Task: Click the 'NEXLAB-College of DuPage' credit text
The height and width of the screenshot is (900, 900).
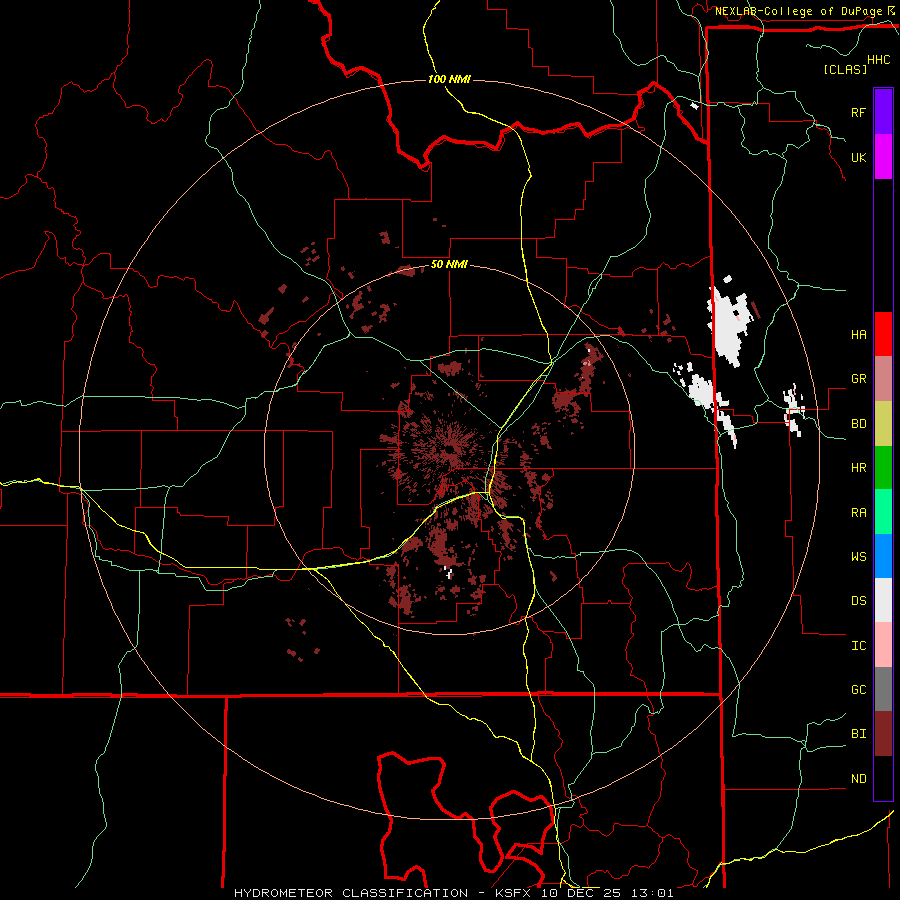Action: pos(799,11)
